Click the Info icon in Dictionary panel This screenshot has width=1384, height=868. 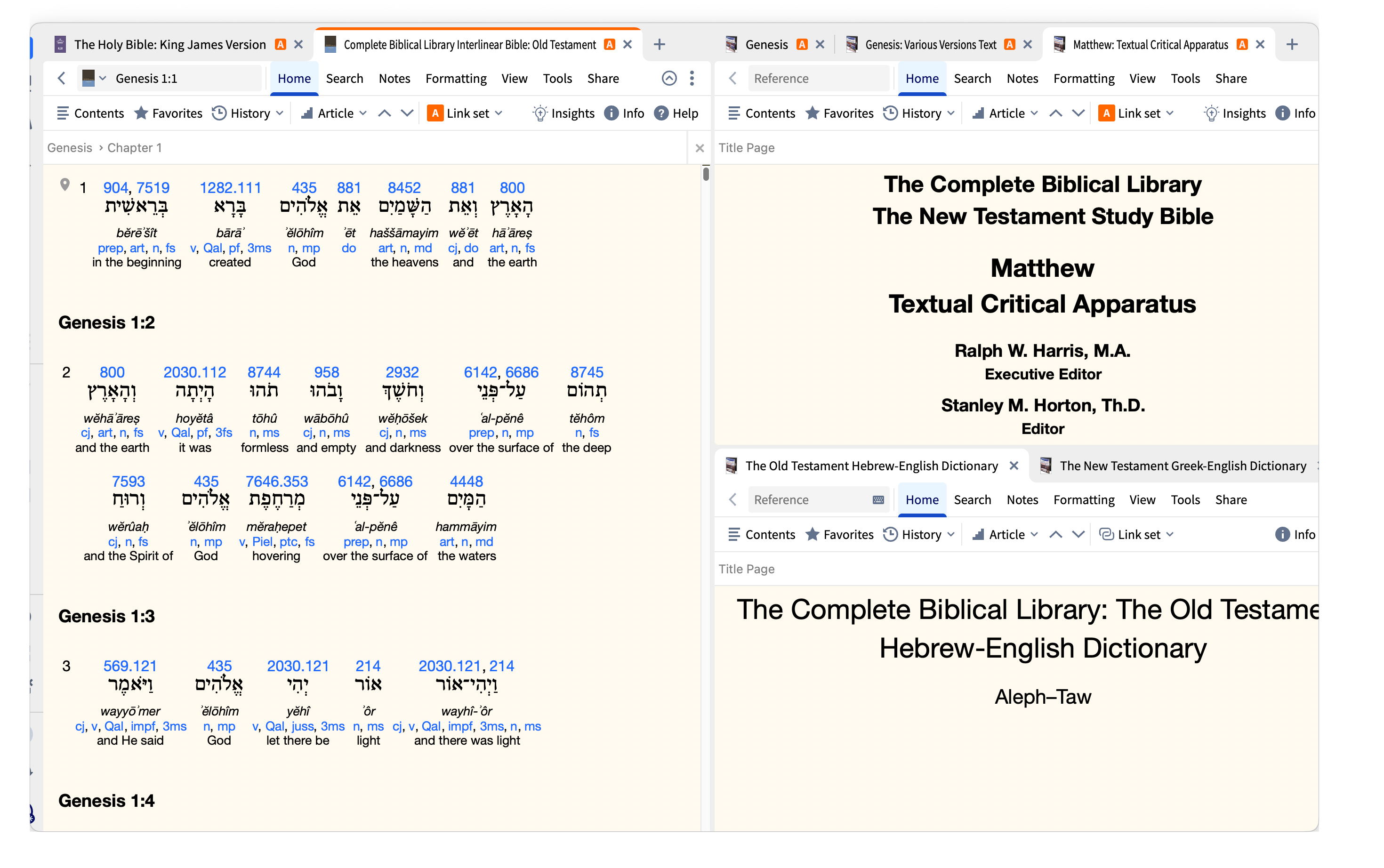pos(1282,534)
